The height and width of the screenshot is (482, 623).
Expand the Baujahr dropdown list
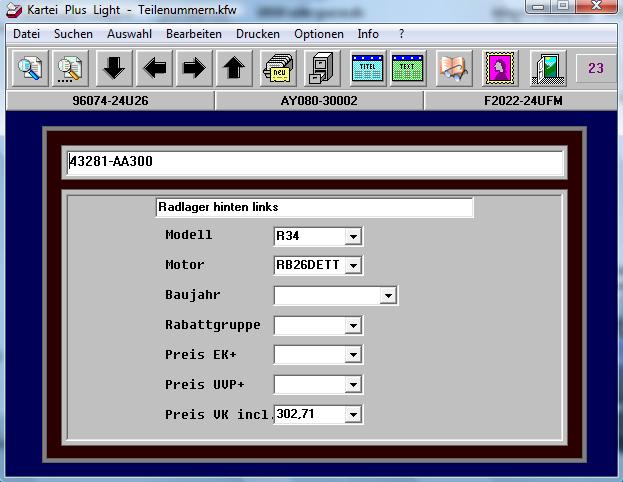[x=388, y=296]
